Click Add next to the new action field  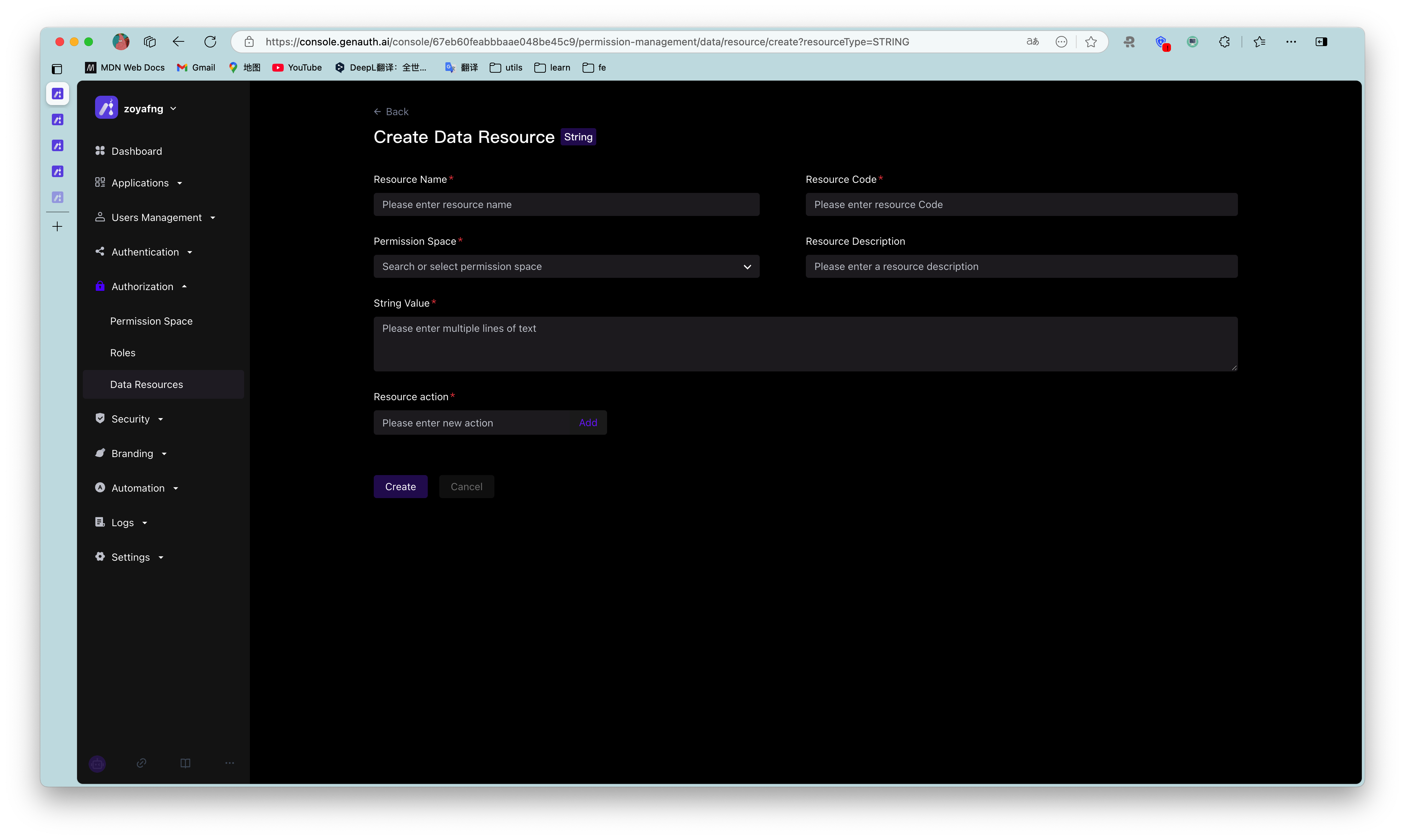(588, 422)
